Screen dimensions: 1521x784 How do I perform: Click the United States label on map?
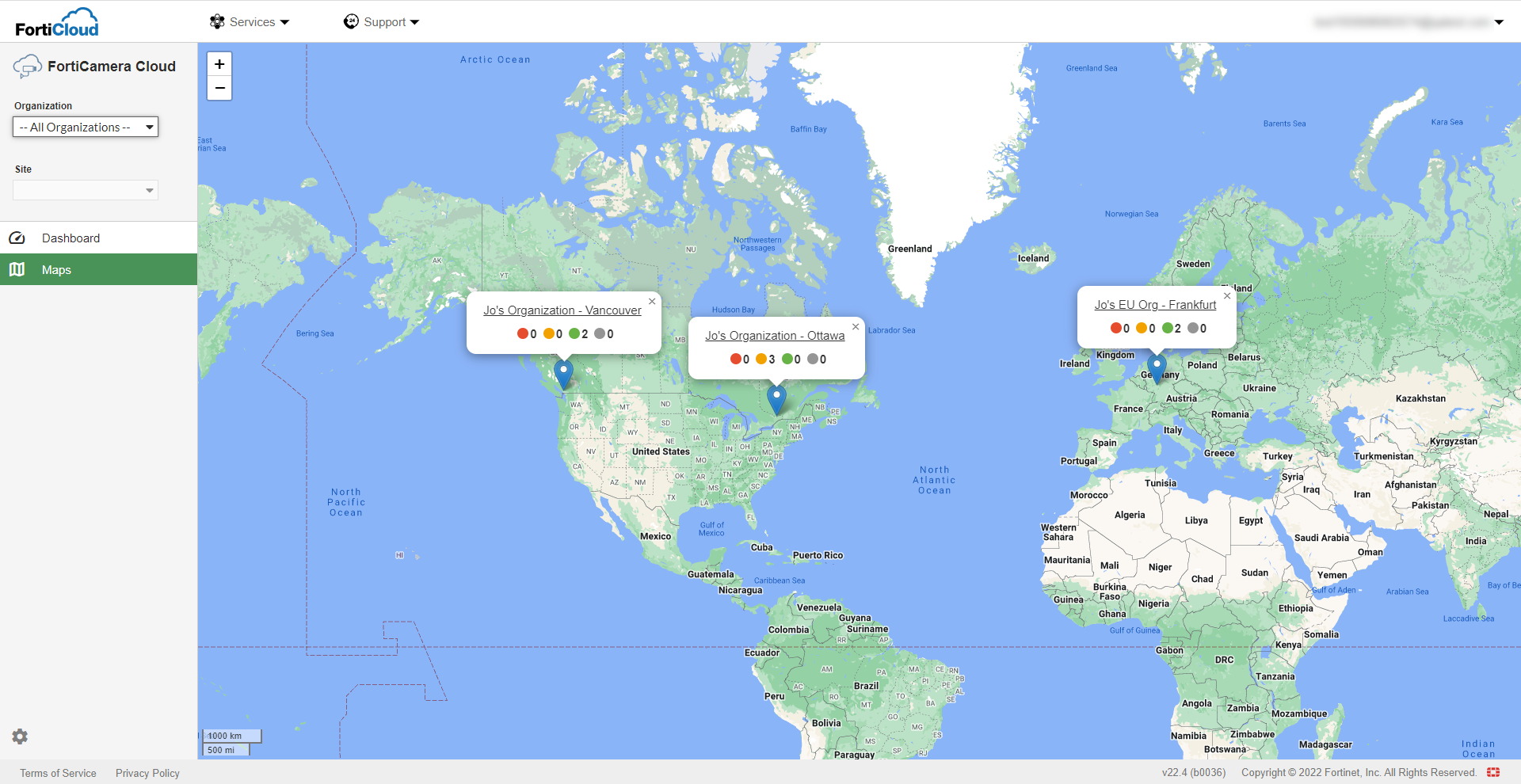point(661,451)
